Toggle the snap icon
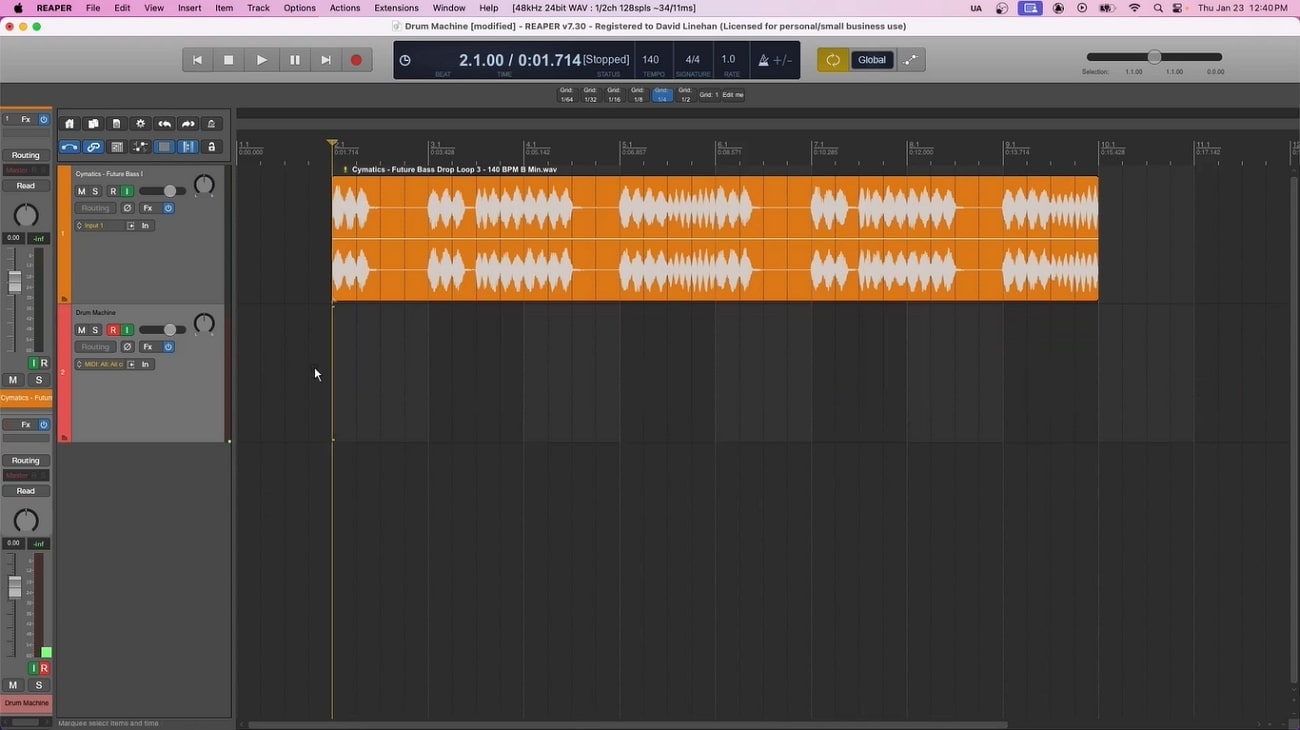Viewport: 1300px width, 730px height. tap(188, 147)
